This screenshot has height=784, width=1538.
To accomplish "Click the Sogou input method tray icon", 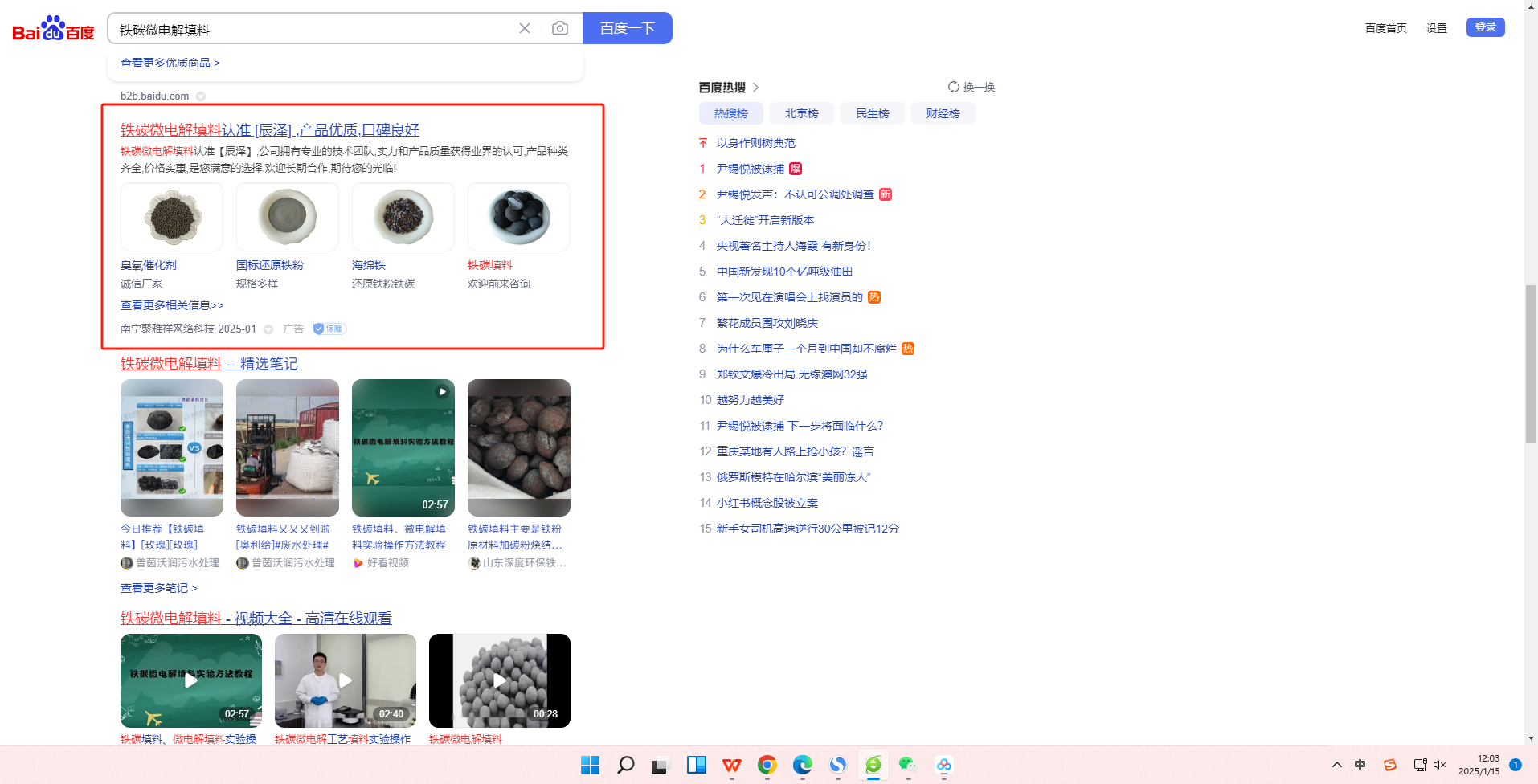I will pyautogui.click(x=1389, y=765).
